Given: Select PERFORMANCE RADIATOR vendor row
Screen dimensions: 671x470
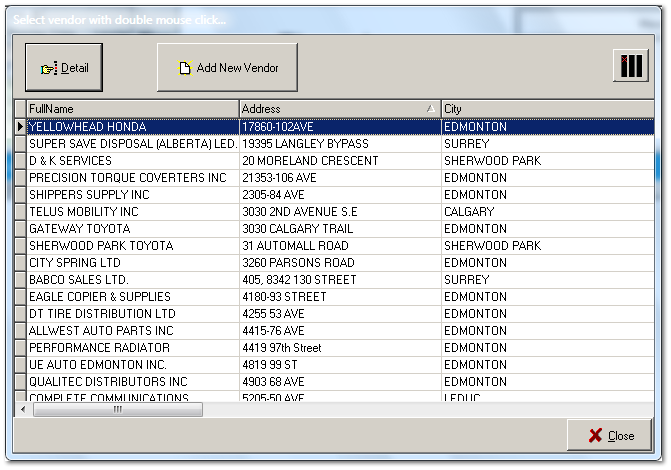Looking at the screenshot, I should pos(132,348).
